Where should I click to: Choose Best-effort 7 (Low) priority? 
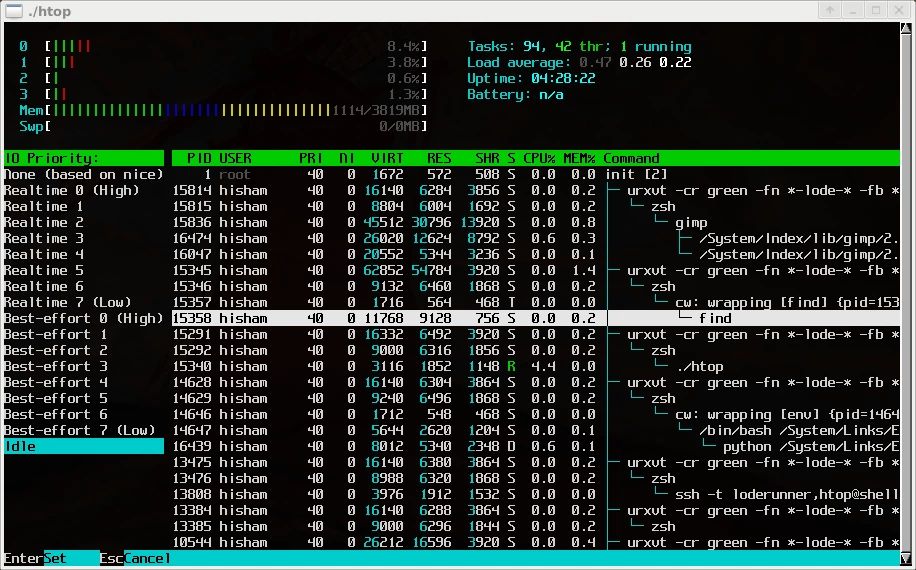coord(84,430)
